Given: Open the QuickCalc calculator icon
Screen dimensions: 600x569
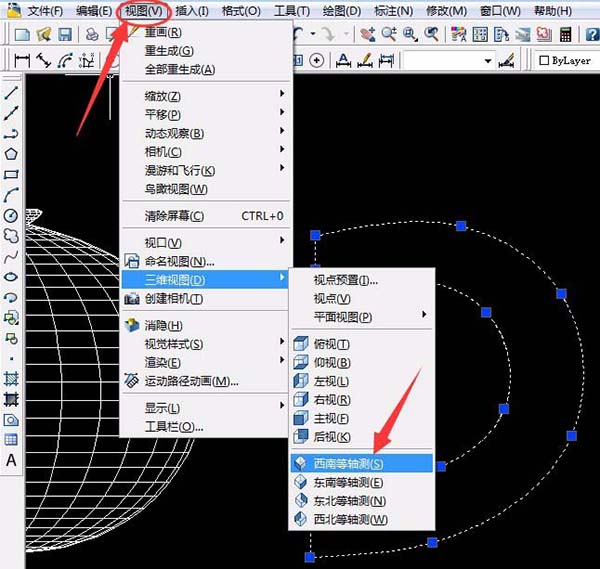Looking at the screenshot, I should tap(565, 35).
